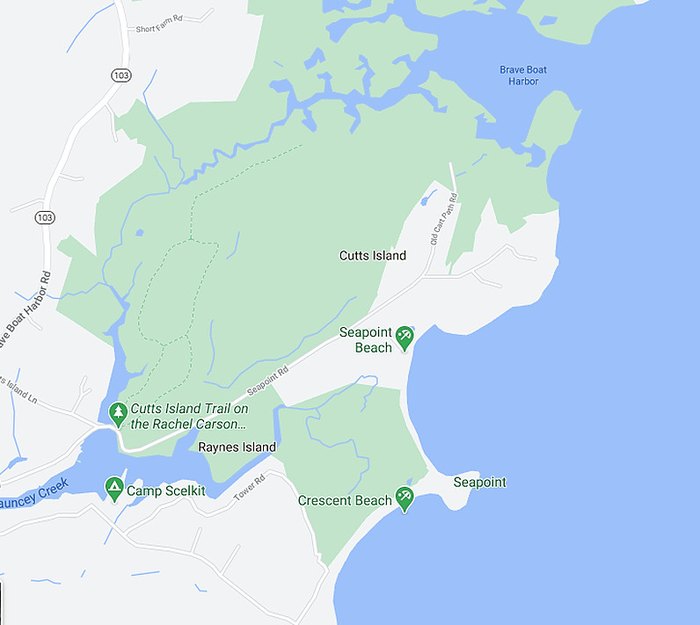Select the Raynes Island label
The height and width of the screenshot is (625, 700).
pos(237,447)
